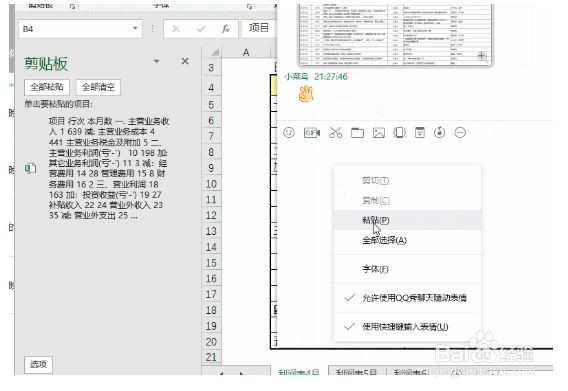Open the table screenshot thumbnail in chat

395,35
